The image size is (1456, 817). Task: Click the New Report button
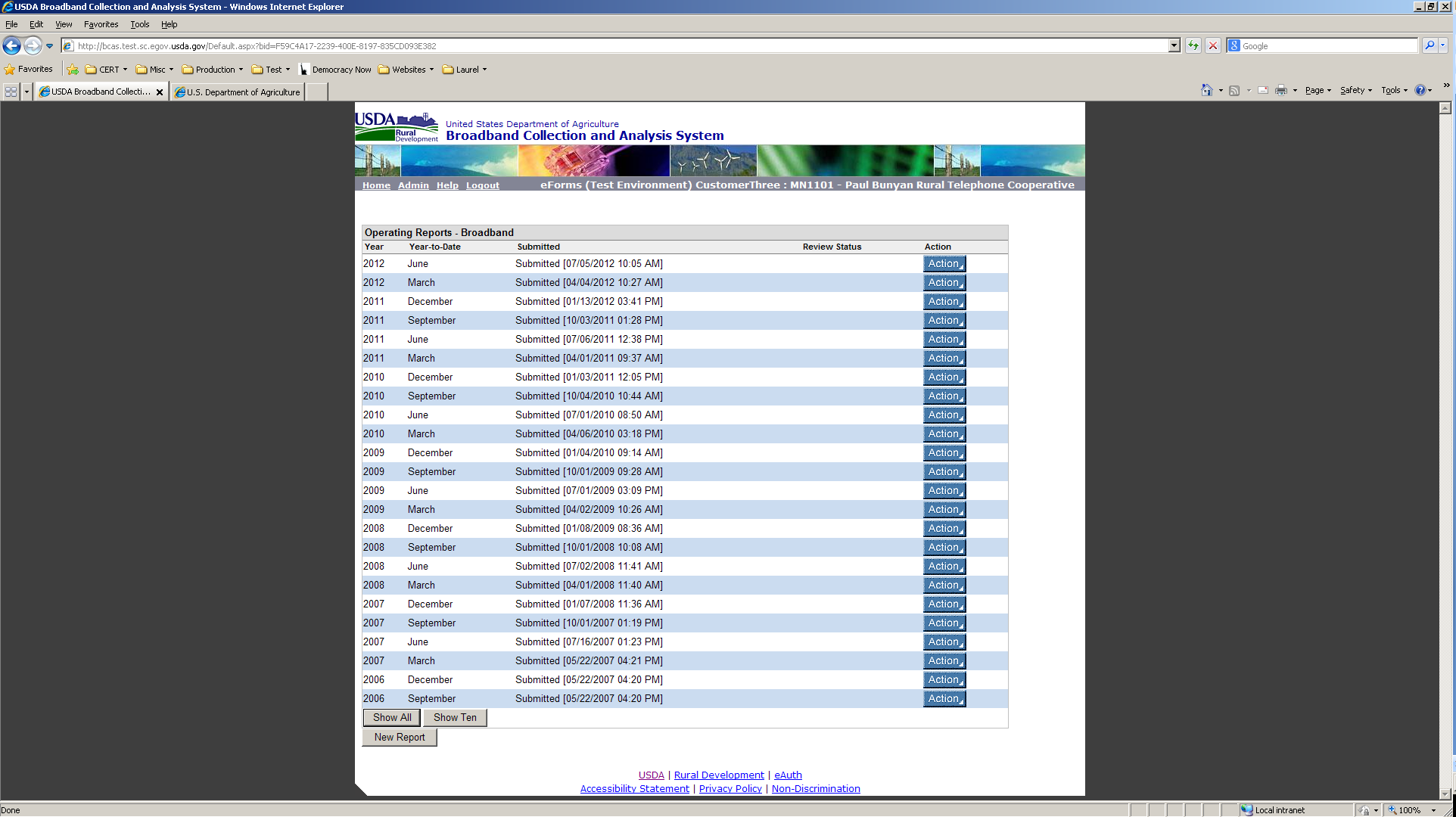click(400, 738)
